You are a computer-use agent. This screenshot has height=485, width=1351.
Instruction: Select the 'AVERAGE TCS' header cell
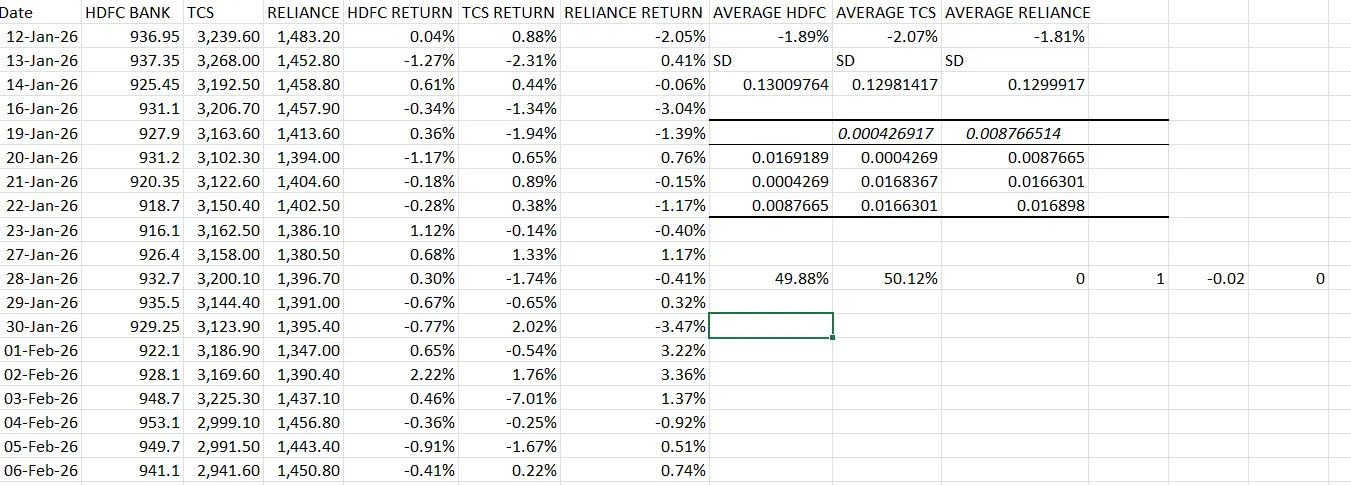tap(886, 13)
